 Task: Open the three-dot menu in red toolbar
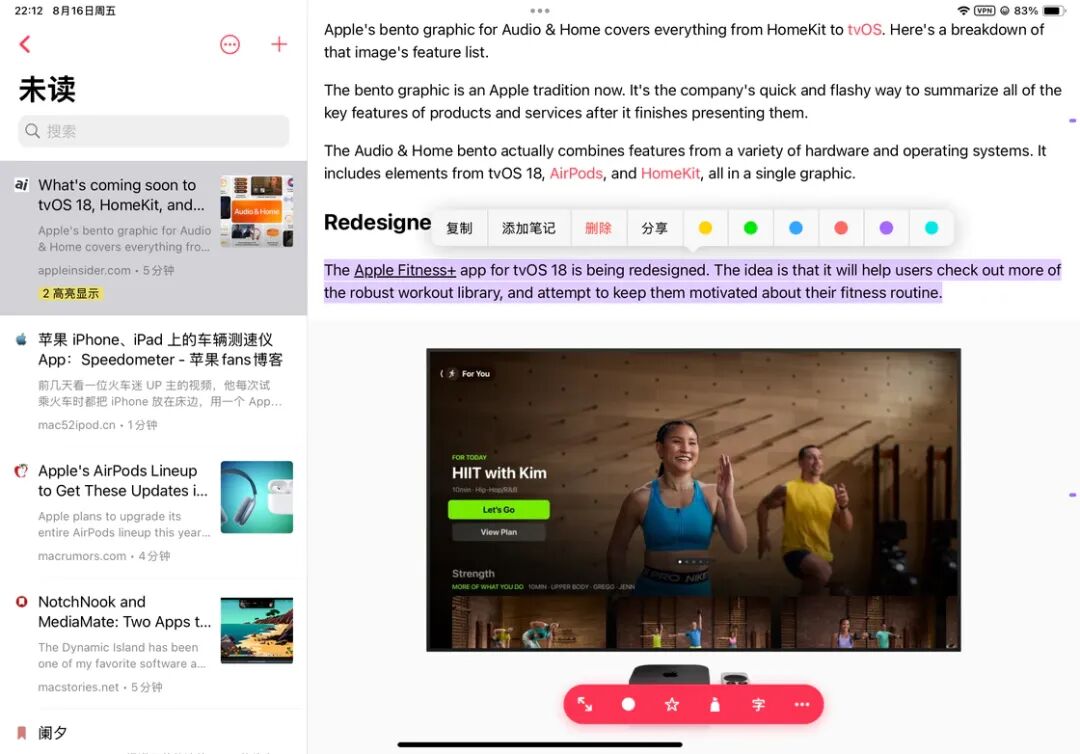pos(802,704)
